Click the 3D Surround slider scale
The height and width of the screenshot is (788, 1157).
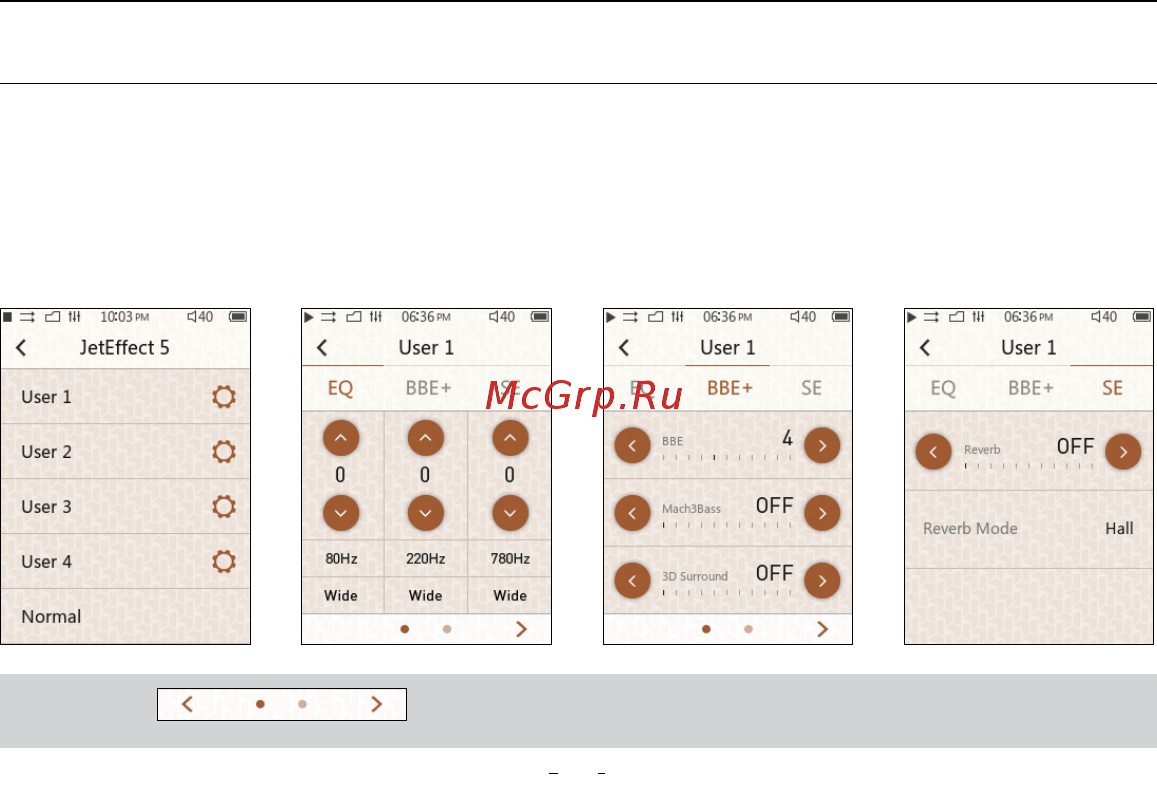727,592
